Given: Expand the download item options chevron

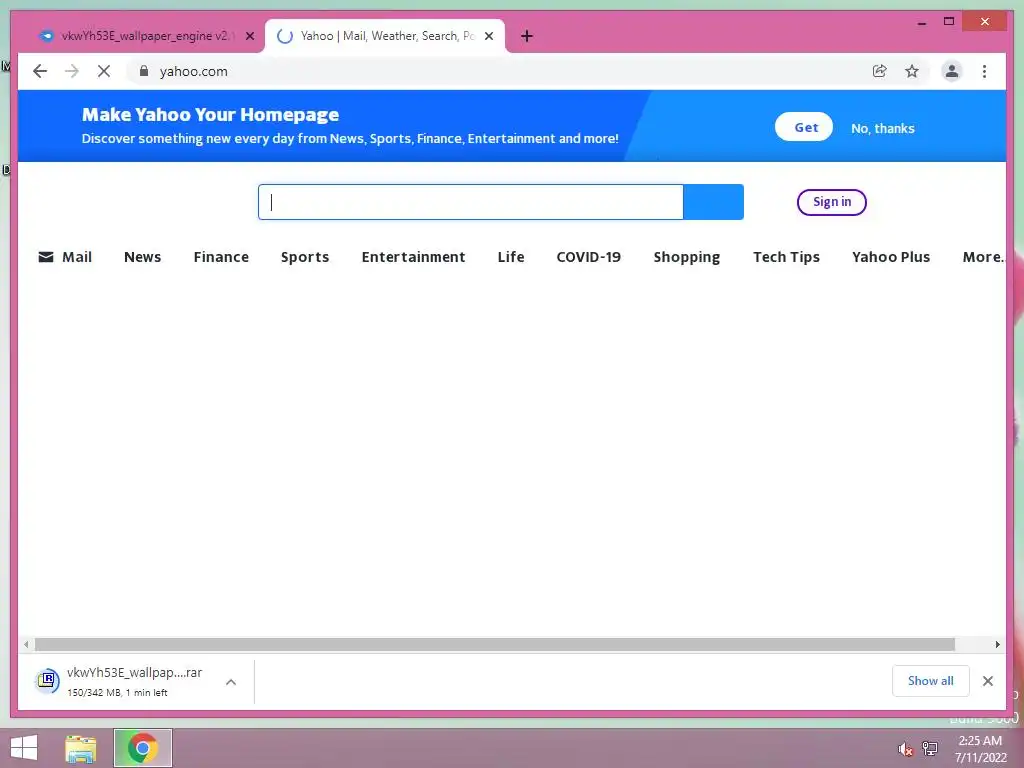Looking at the screenshot, I should pos(231,682).
